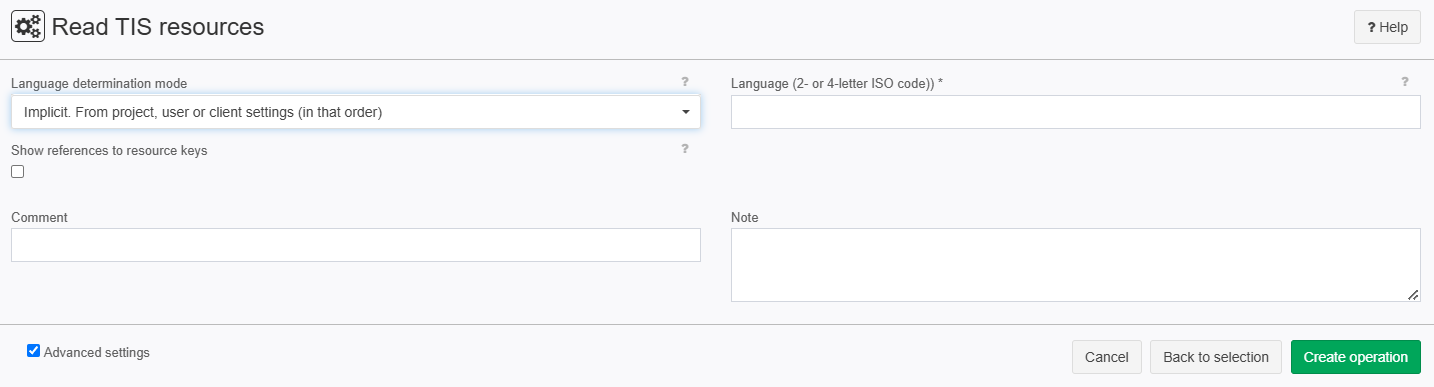Click the Advanced settings label text
Image resolution: width=1434 pixels, height=387 pixels.
click(97, 352)
